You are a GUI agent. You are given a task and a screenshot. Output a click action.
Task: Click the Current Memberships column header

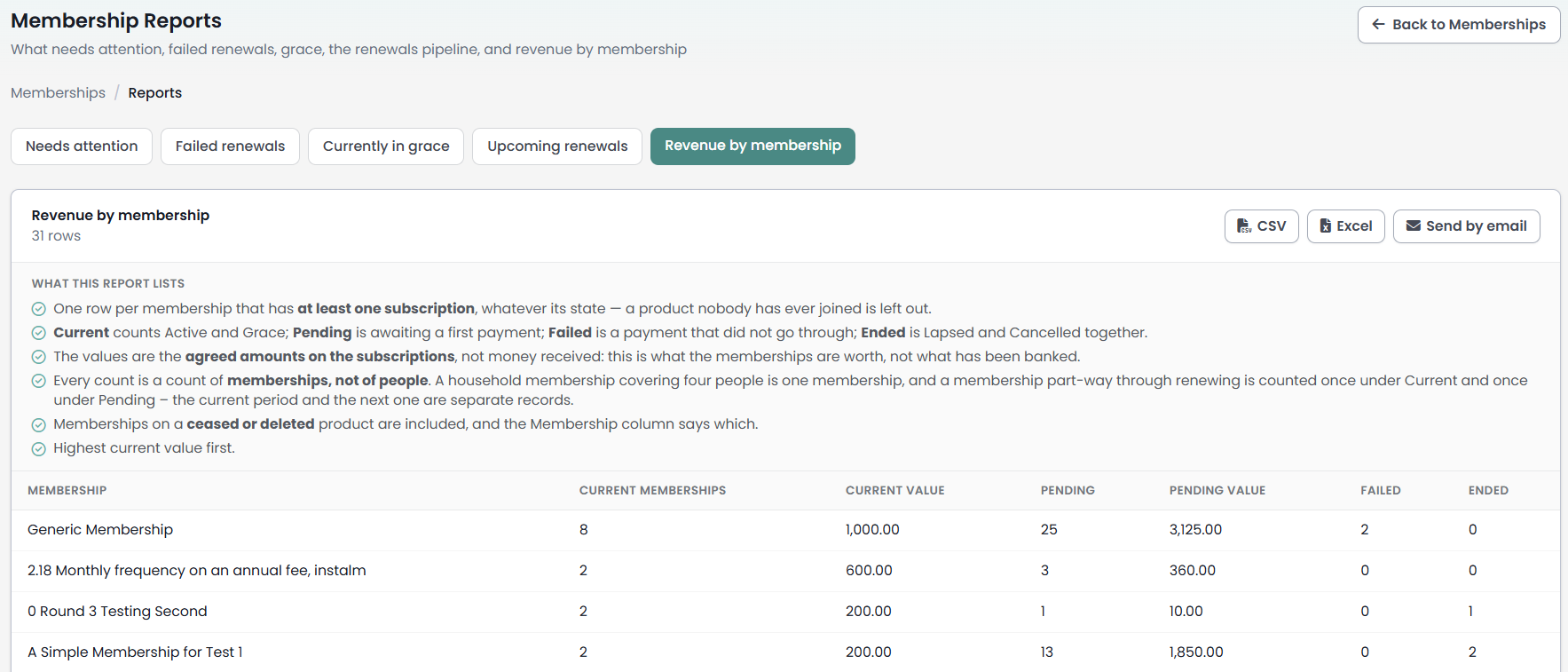[x=652, y=491]
